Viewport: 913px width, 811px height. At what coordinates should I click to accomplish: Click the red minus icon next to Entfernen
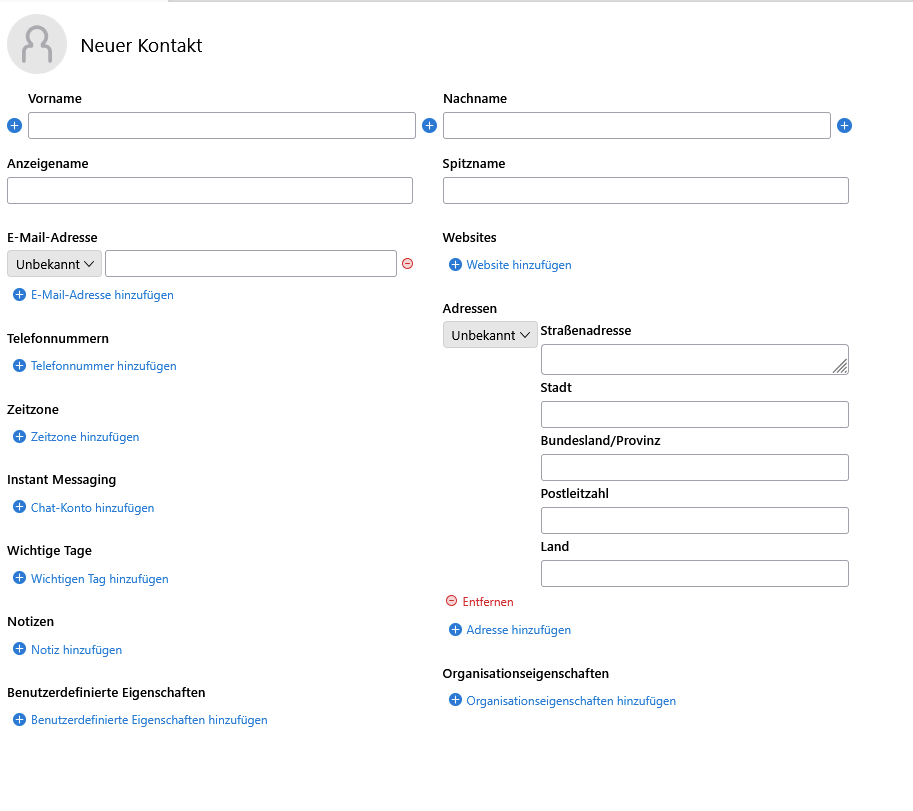coord(451,601)
